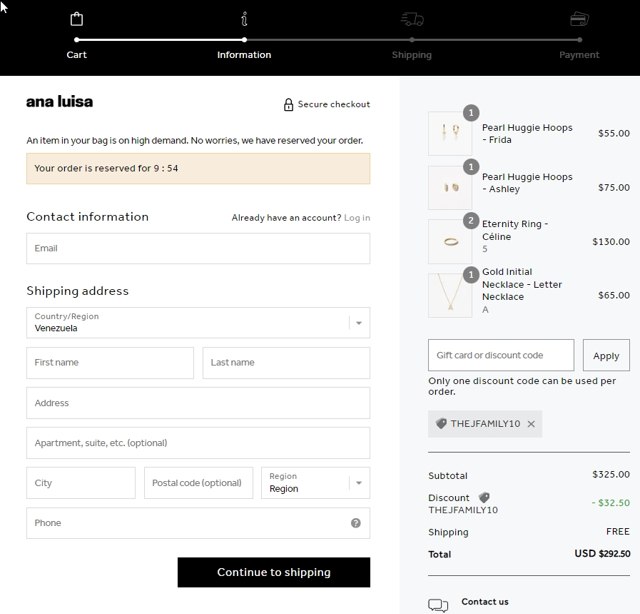Image resolution: width=640 pixels, height=614 pixels.
Task: Click the Payment credit card icon
Action: pos(579,19)
